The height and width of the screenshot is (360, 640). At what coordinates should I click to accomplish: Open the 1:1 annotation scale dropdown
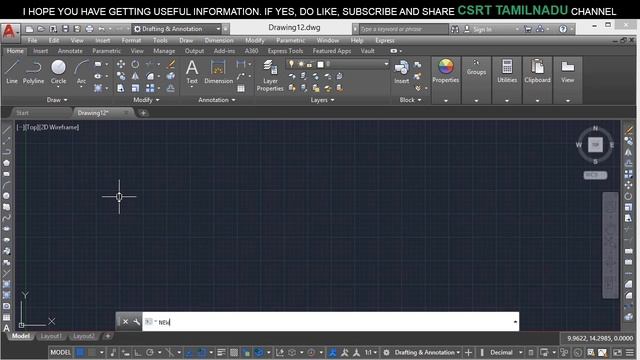coord(371,352)
